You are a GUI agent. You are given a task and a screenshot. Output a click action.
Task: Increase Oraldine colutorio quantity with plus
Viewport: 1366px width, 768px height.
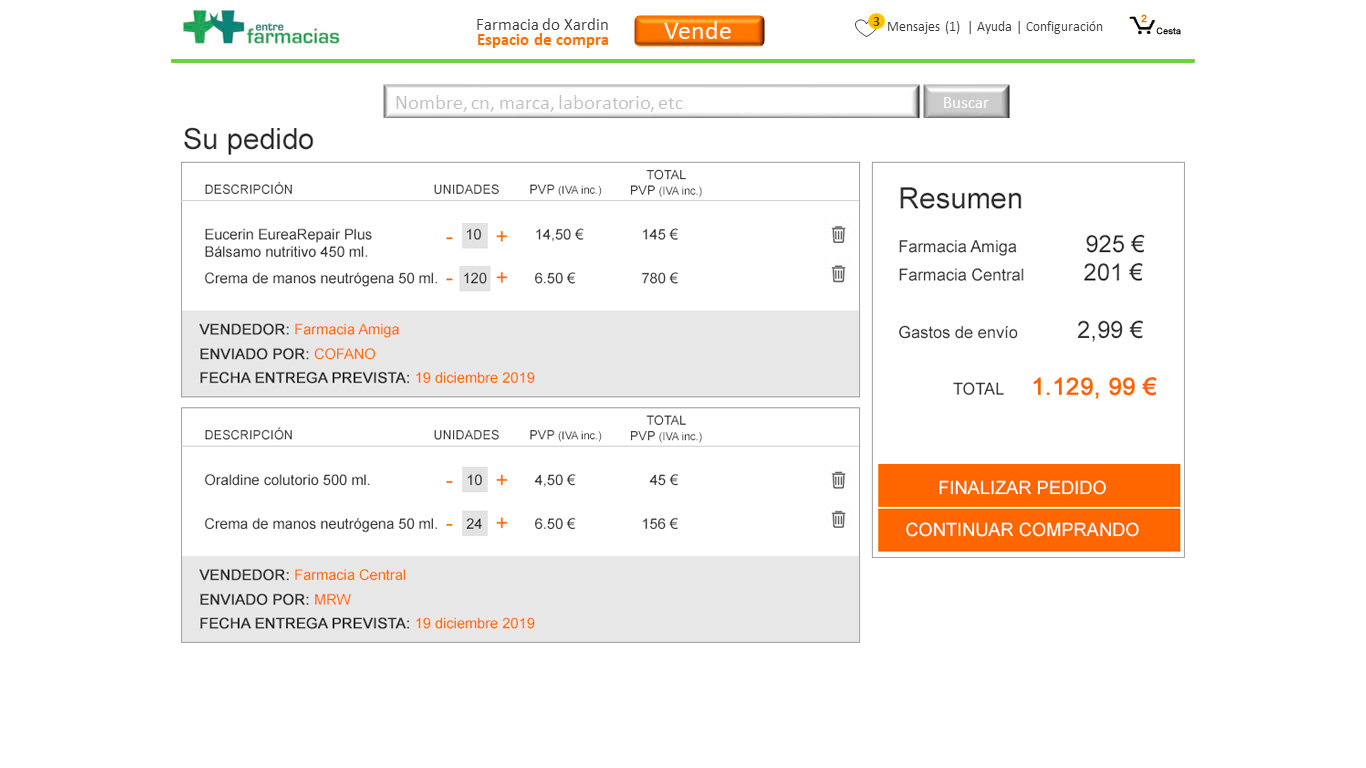(x=502, y=480)
